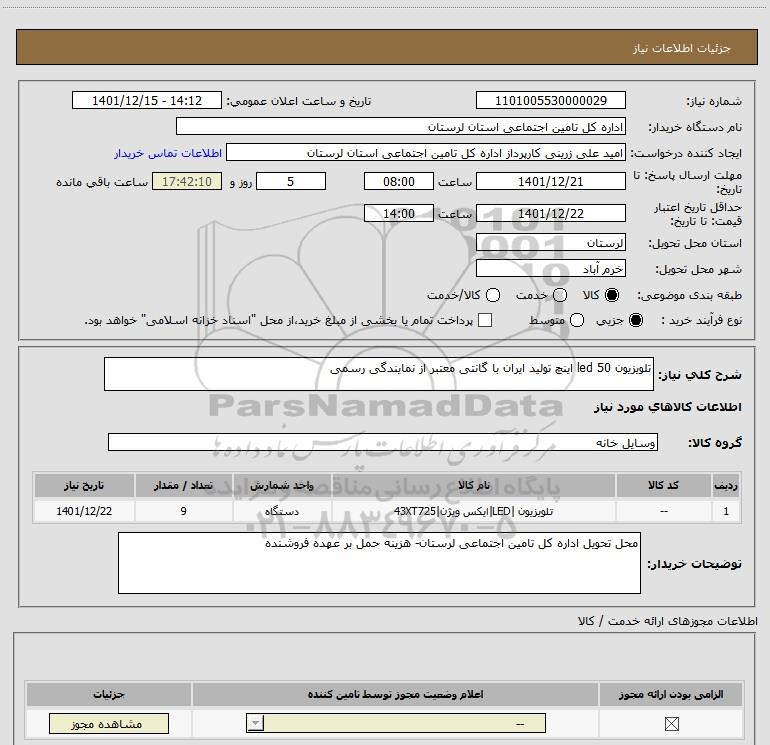The width and height of the screenshot is (770, 745).
Task: Toggle Islamic treasury bonds payment checkbox
Action: click(x=485, y=320)
